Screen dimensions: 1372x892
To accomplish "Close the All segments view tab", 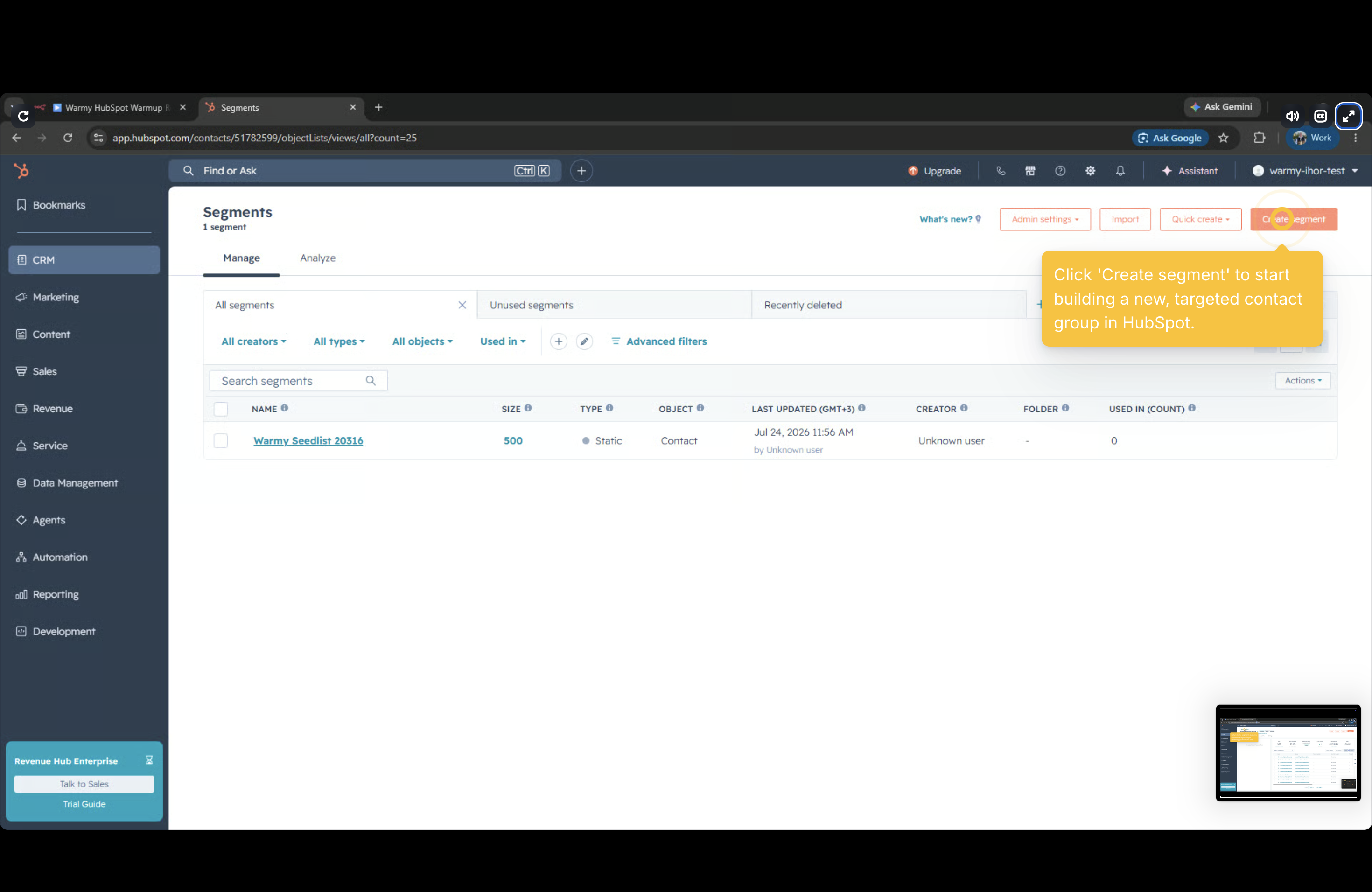I will click(x=462, y=305).
